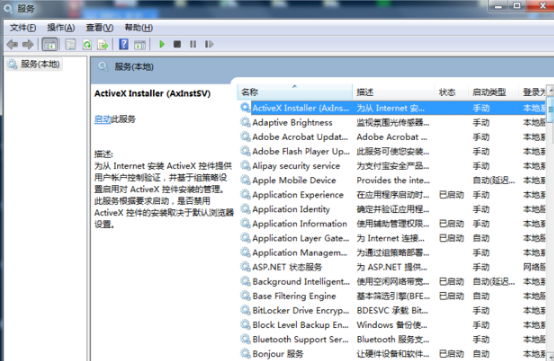The height and width of the screenshot is (361, 554).
Task: Click 网络服务 login cell of ASP.NET row
Action: (534, 267)
